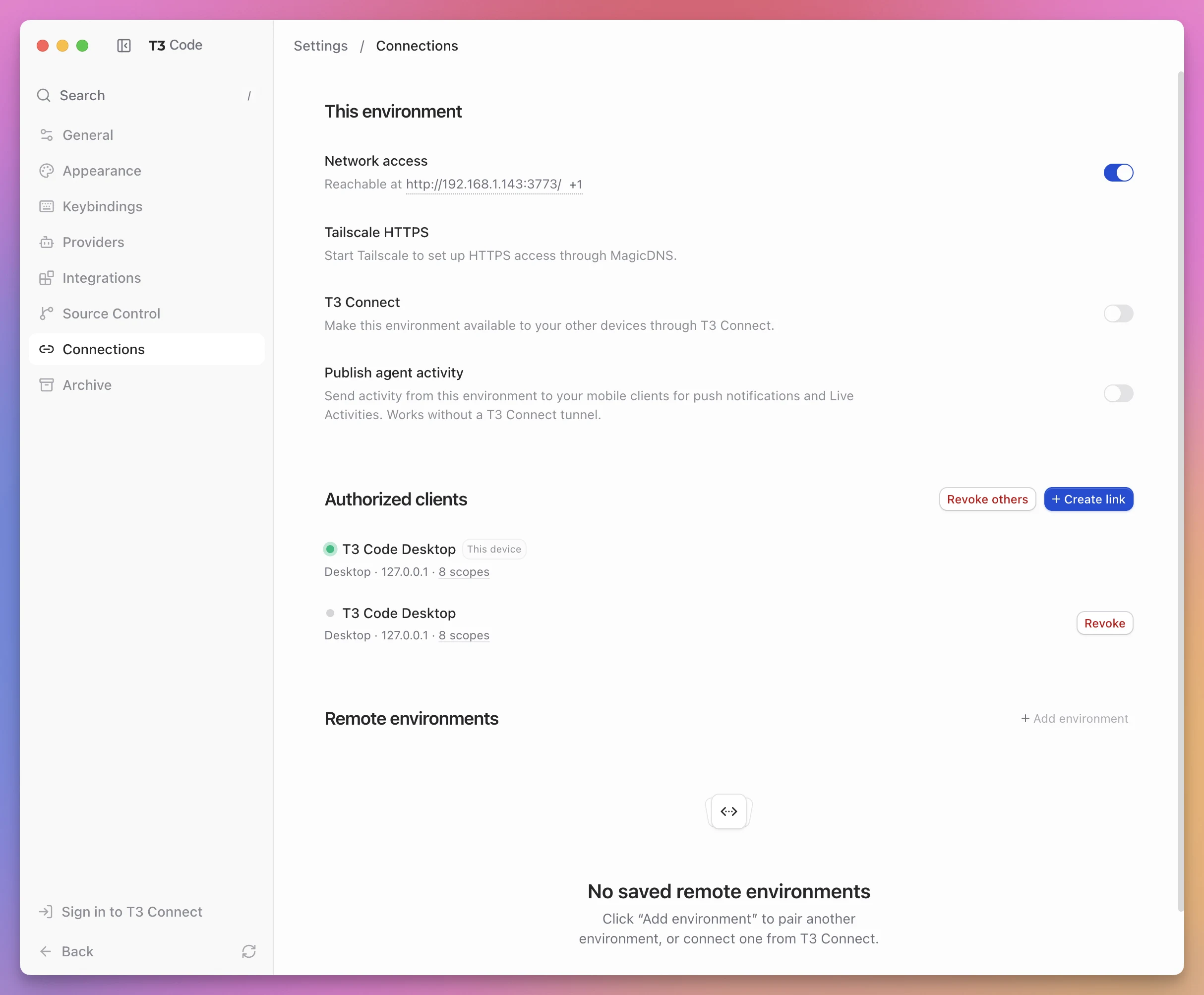Click the Providers robot icon

(47, 243)
